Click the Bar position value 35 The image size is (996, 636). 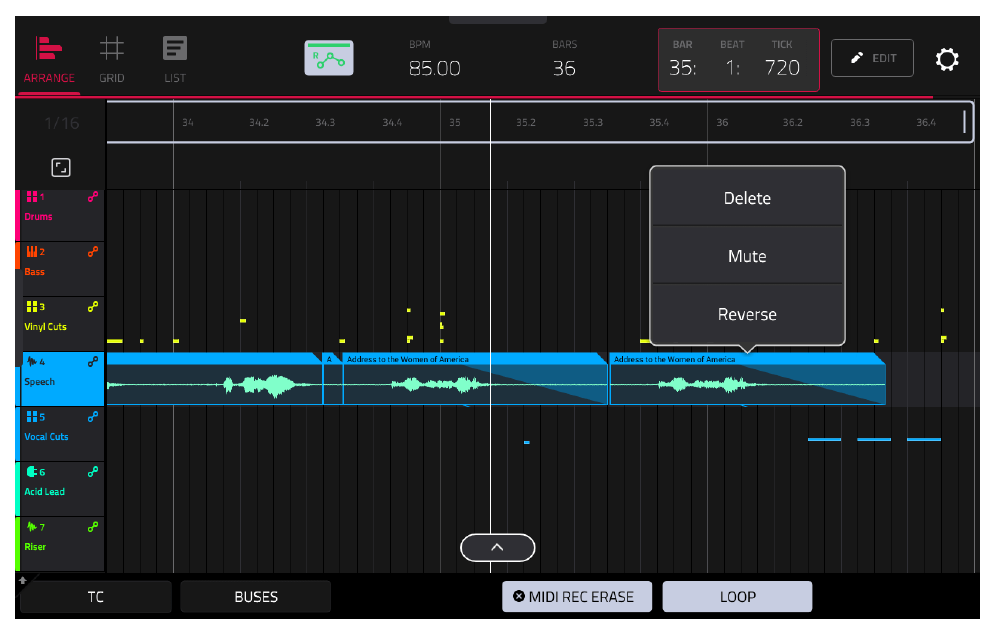[x=682, y=68]
